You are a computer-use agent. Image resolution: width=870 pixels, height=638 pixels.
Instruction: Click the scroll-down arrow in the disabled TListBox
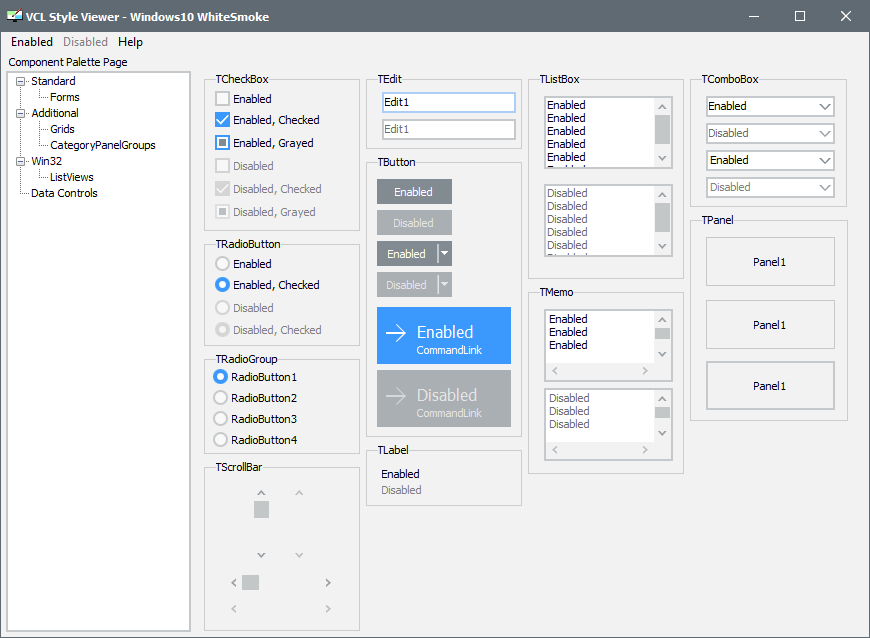[x=662, y=246]
